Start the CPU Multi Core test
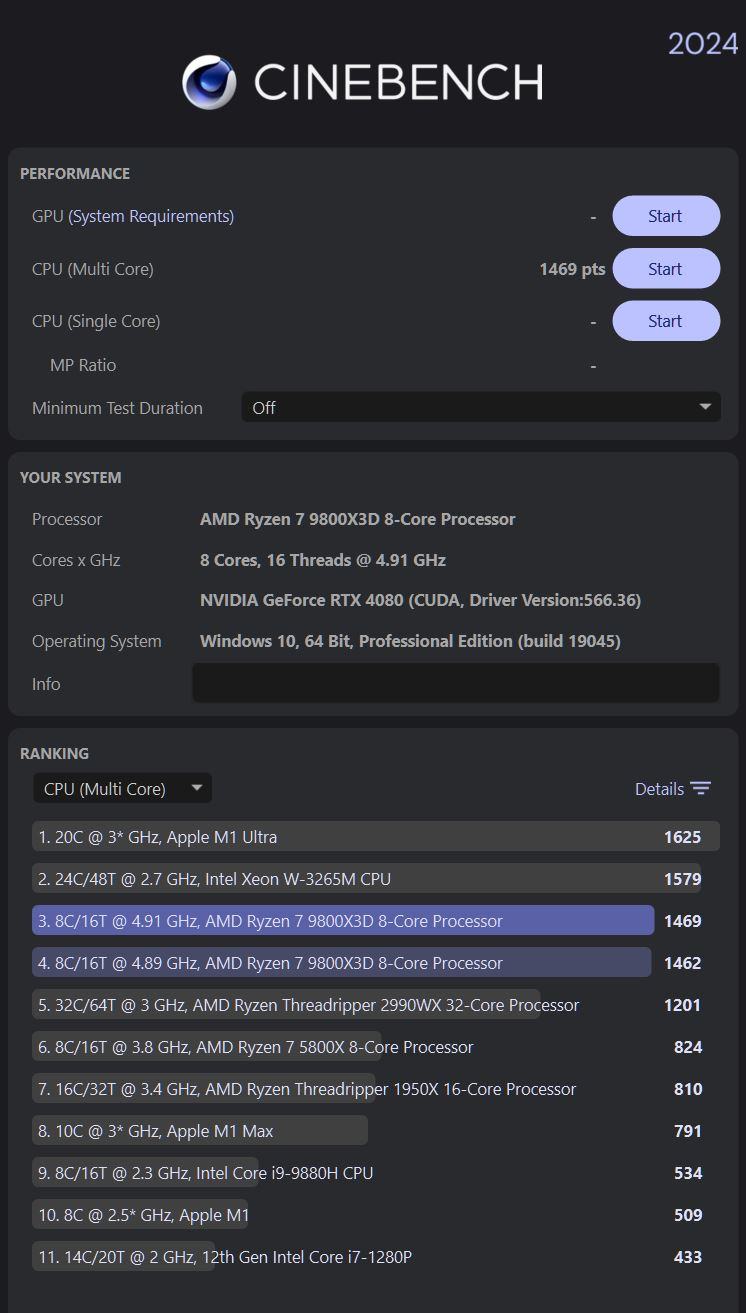Viewport: 746px width, 1313px height. 665,269
